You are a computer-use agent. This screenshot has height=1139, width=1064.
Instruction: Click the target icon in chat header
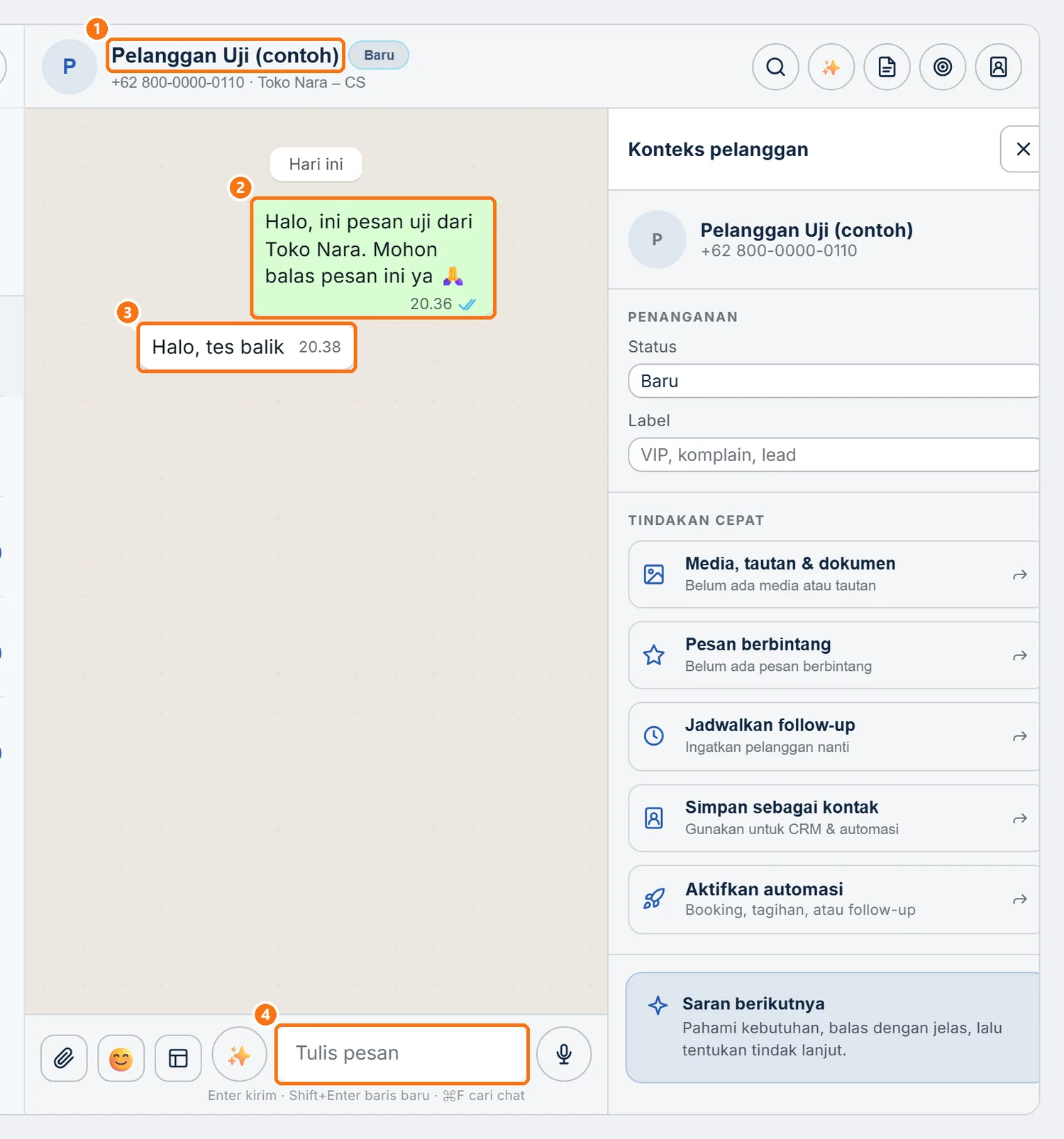(943, 67)
